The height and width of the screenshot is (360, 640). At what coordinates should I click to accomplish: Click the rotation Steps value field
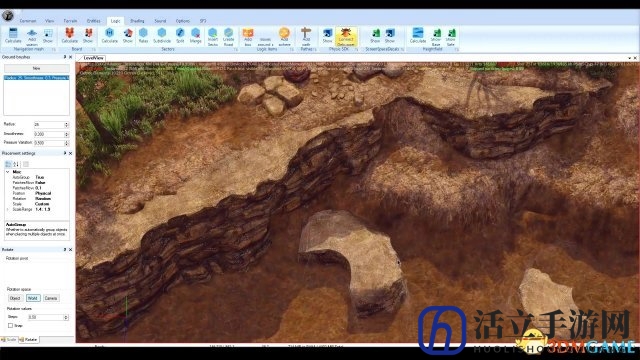45,317
